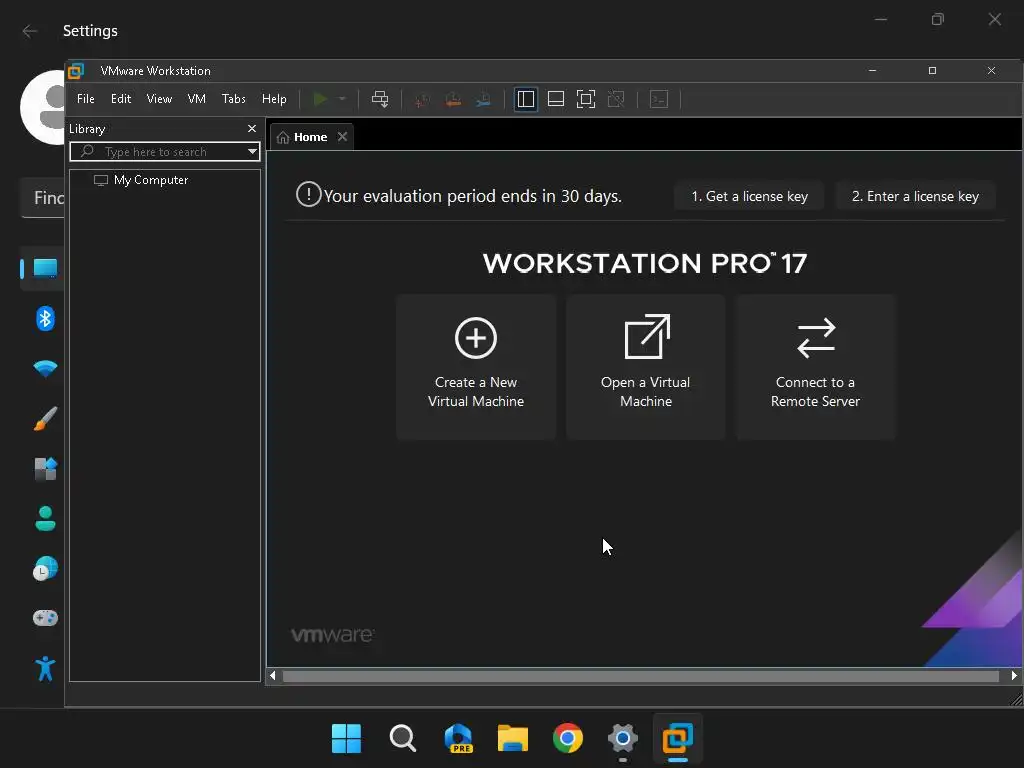The width and height of the screenshot is (1024, 768).
Task: Open Network & internet Wi-Fi icon
Action: tap(45, 368)
